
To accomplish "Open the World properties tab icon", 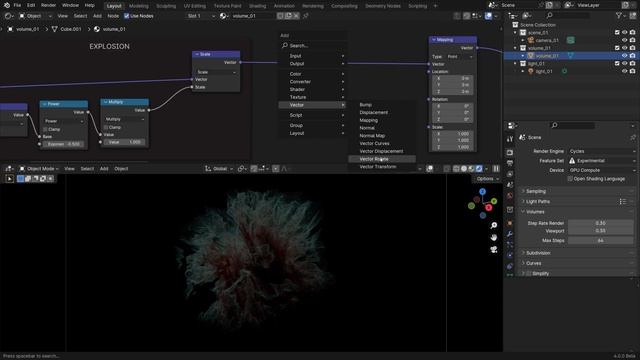I will (x=510, y=195).
